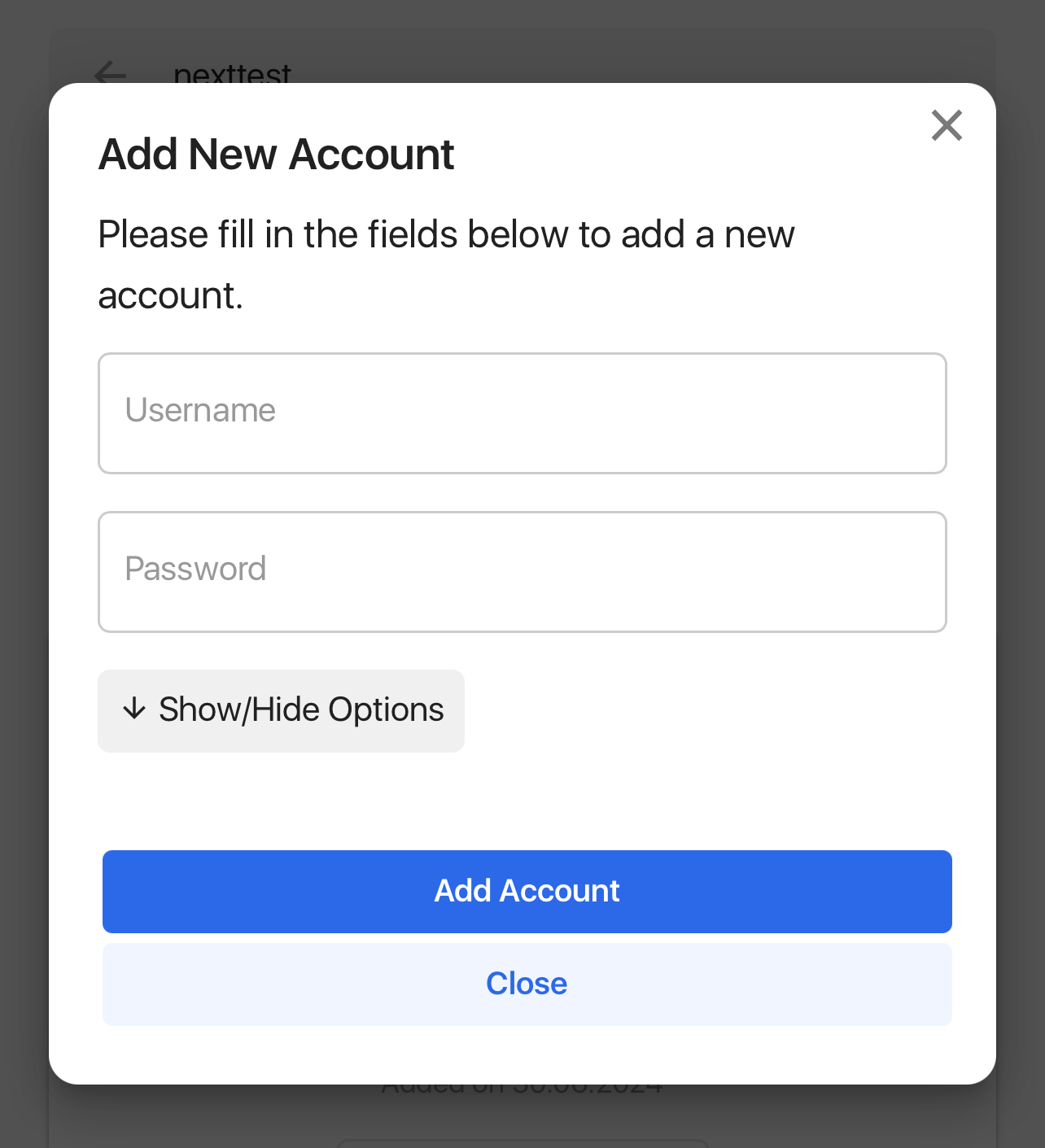Click the word "account." in the description
The image size is (1045, 1148).
(170, 296)
